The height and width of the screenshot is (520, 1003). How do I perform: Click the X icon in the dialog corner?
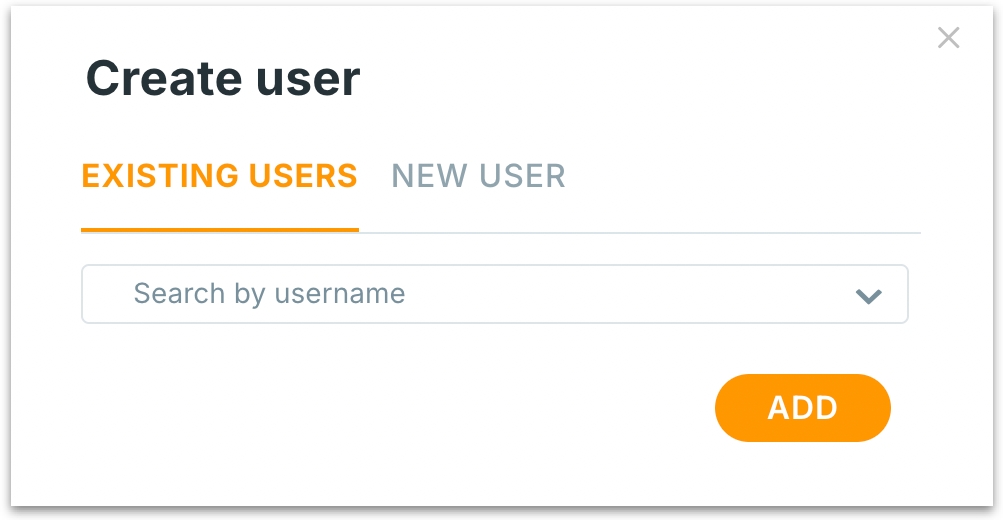948,38
